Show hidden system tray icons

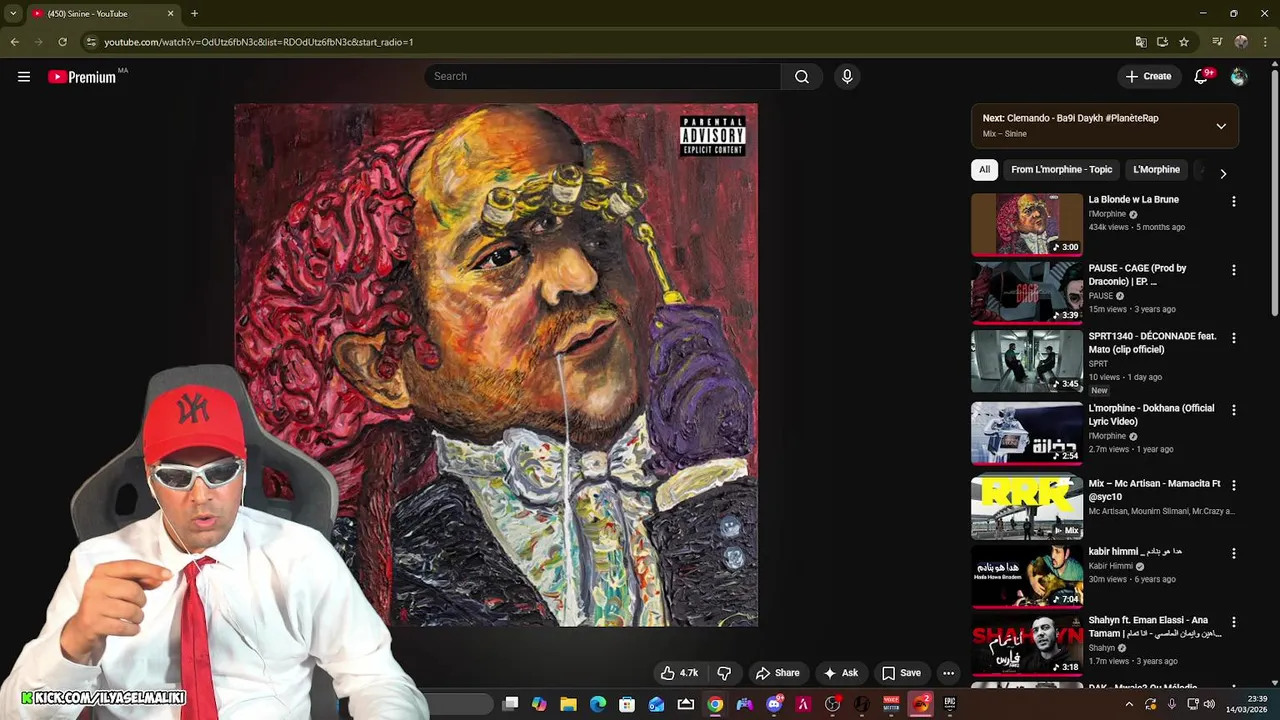point(1129,704)
